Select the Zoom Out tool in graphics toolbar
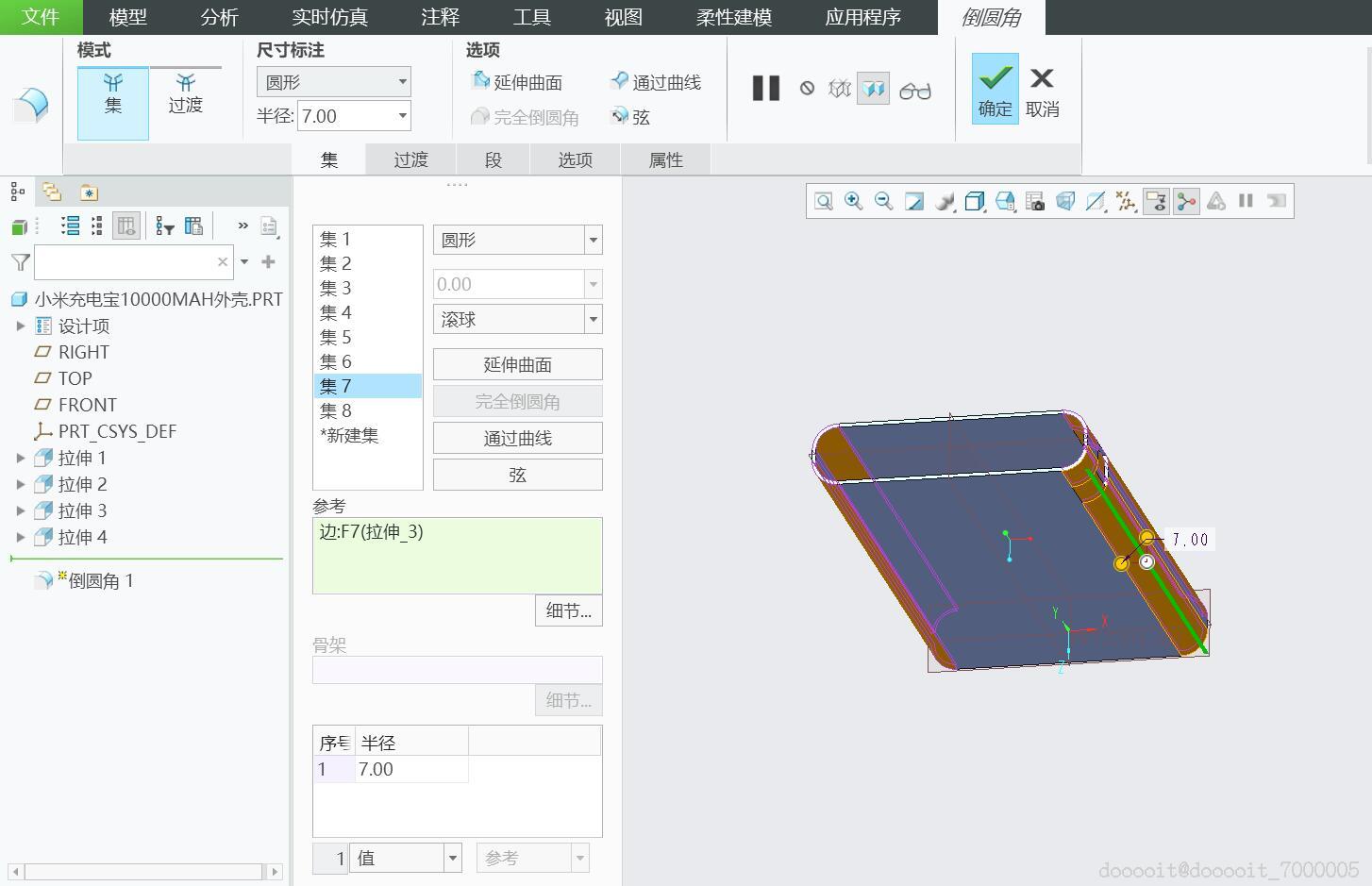Image resolution: width=1372 pixels, height=886 pixels. tap(884, 200)
